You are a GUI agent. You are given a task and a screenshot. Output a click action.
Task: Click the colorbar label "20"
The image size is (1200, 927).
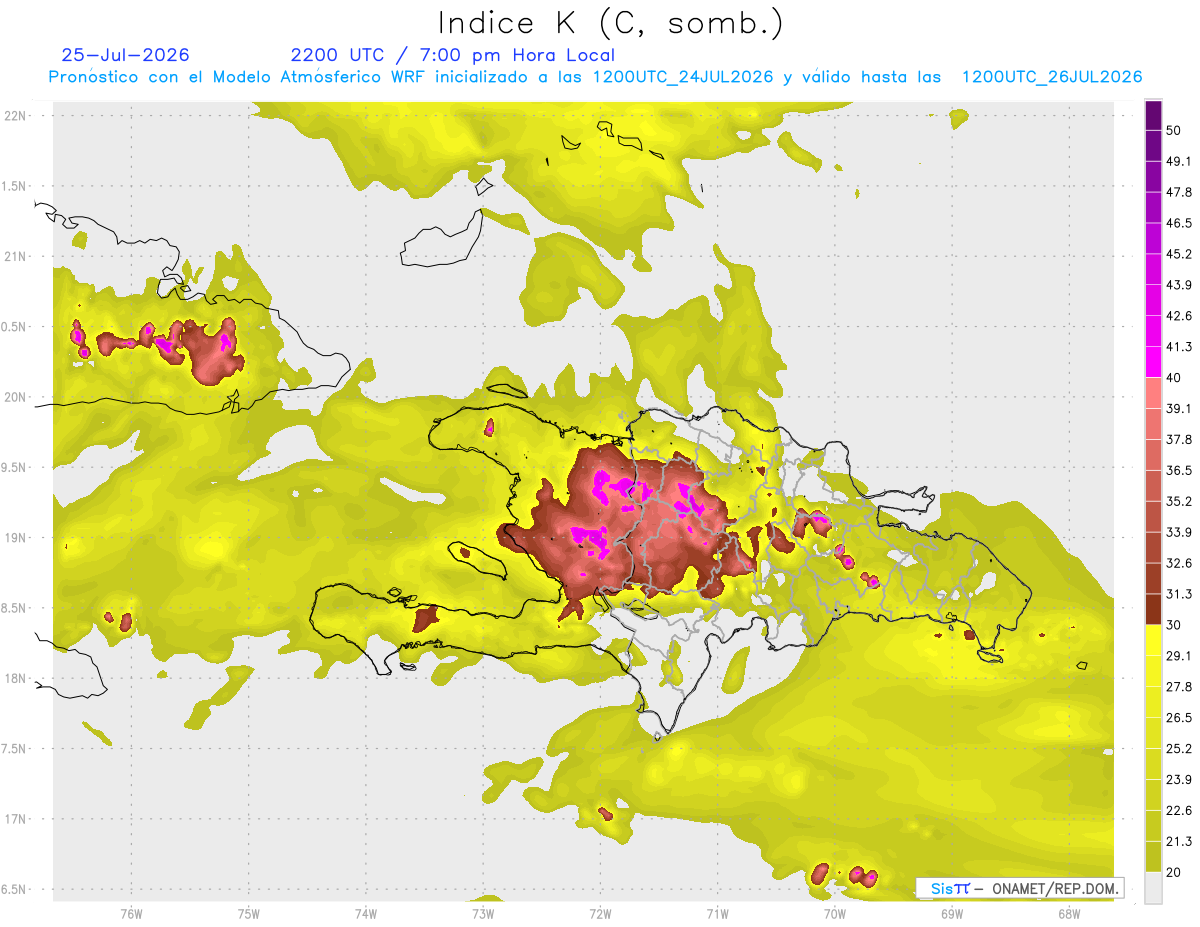[x=1174, y=872]
